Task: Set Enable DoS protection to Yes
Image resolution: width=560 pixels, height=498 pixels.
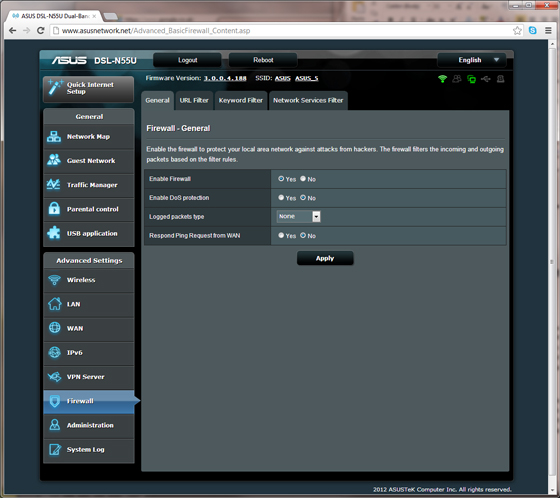Action: click(281, 198)
